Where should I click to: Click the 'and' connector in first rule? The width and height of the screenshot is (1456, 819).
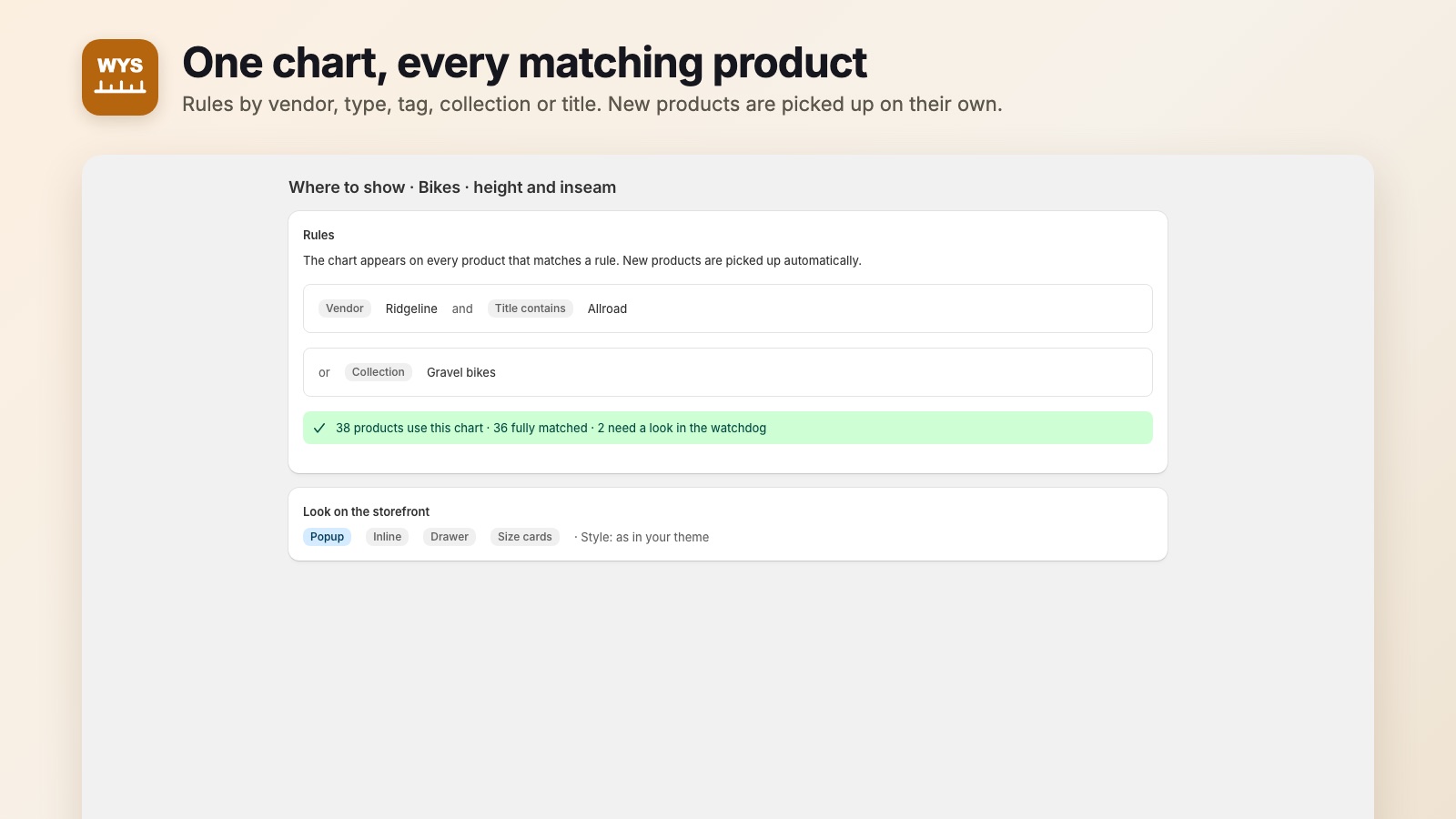click(462, 308)
